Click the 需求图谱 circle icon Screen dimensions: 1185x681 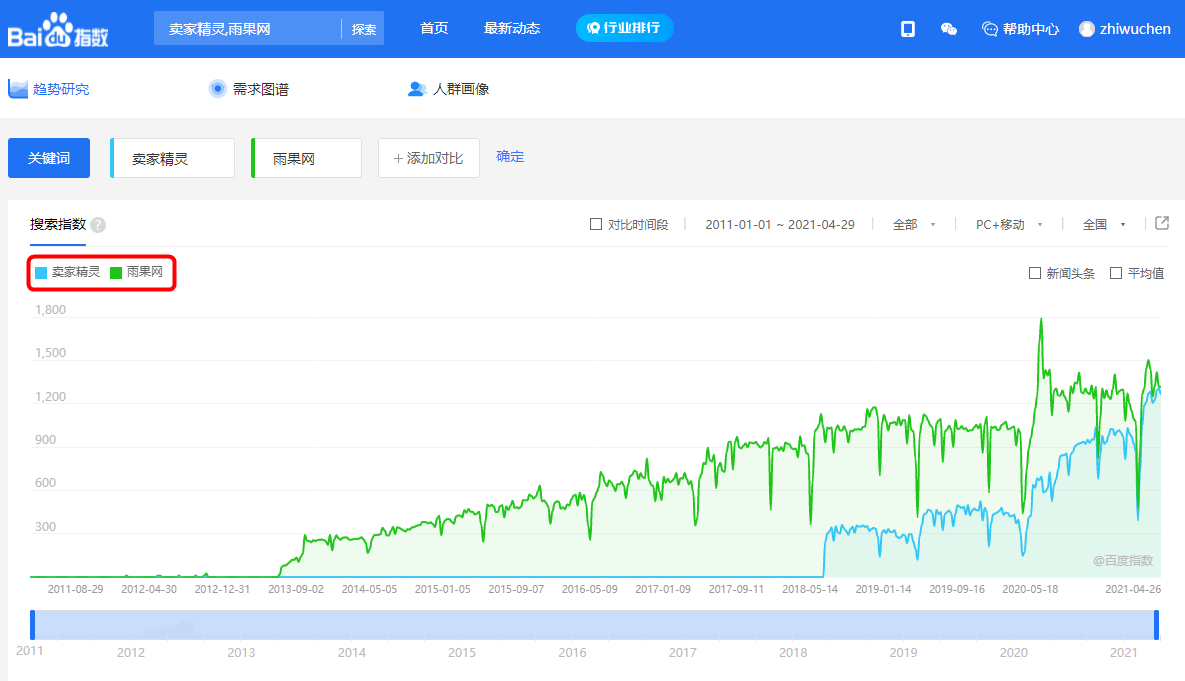pyautogui.click(x=217, y=89)
